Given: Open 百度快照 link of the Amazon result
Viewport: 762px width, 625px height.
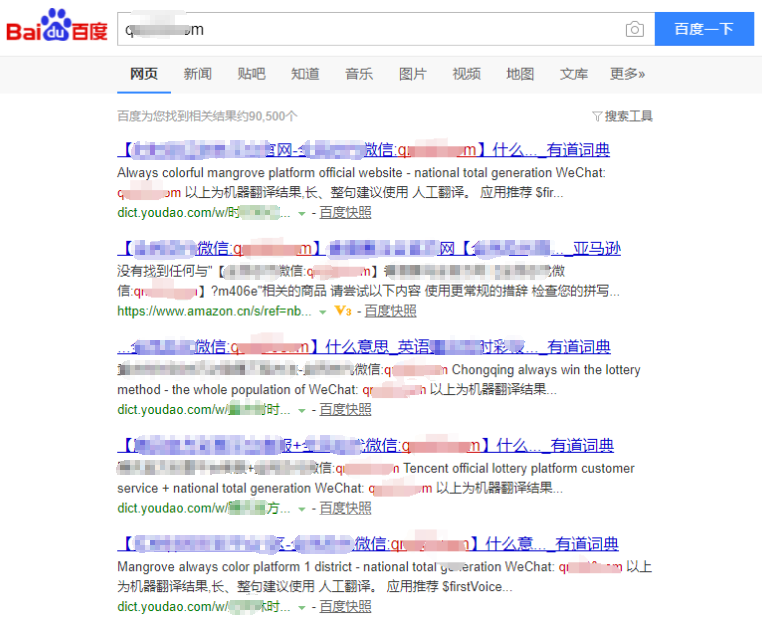Looking at the screenshot, I should (x=390, y=311).
